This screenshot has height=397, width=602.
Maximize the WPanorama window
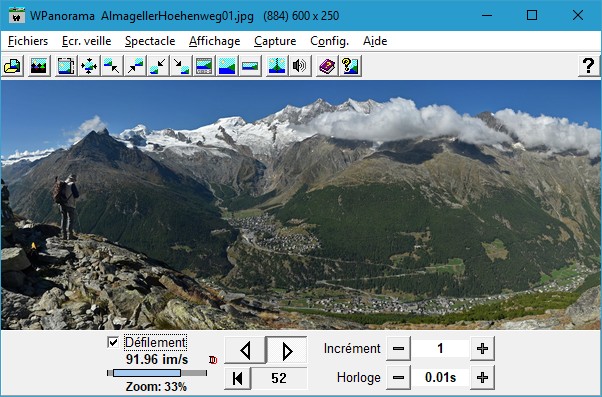pos(532,16)
